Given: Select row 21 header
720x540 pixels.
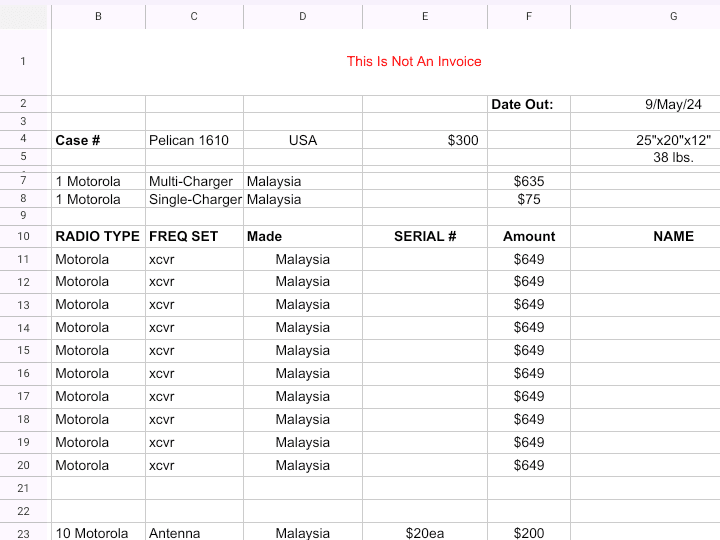Looking at the screenshot, I should point(23,488).
